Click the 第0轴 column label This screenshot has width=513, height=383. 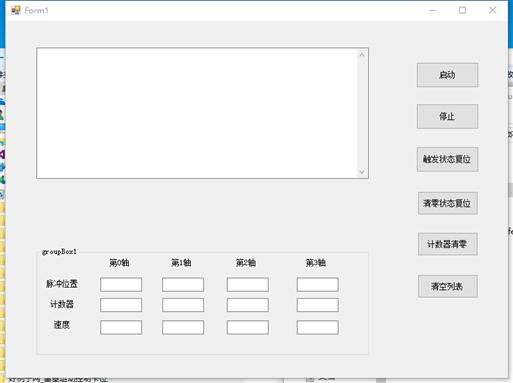(x=119, y=263)
